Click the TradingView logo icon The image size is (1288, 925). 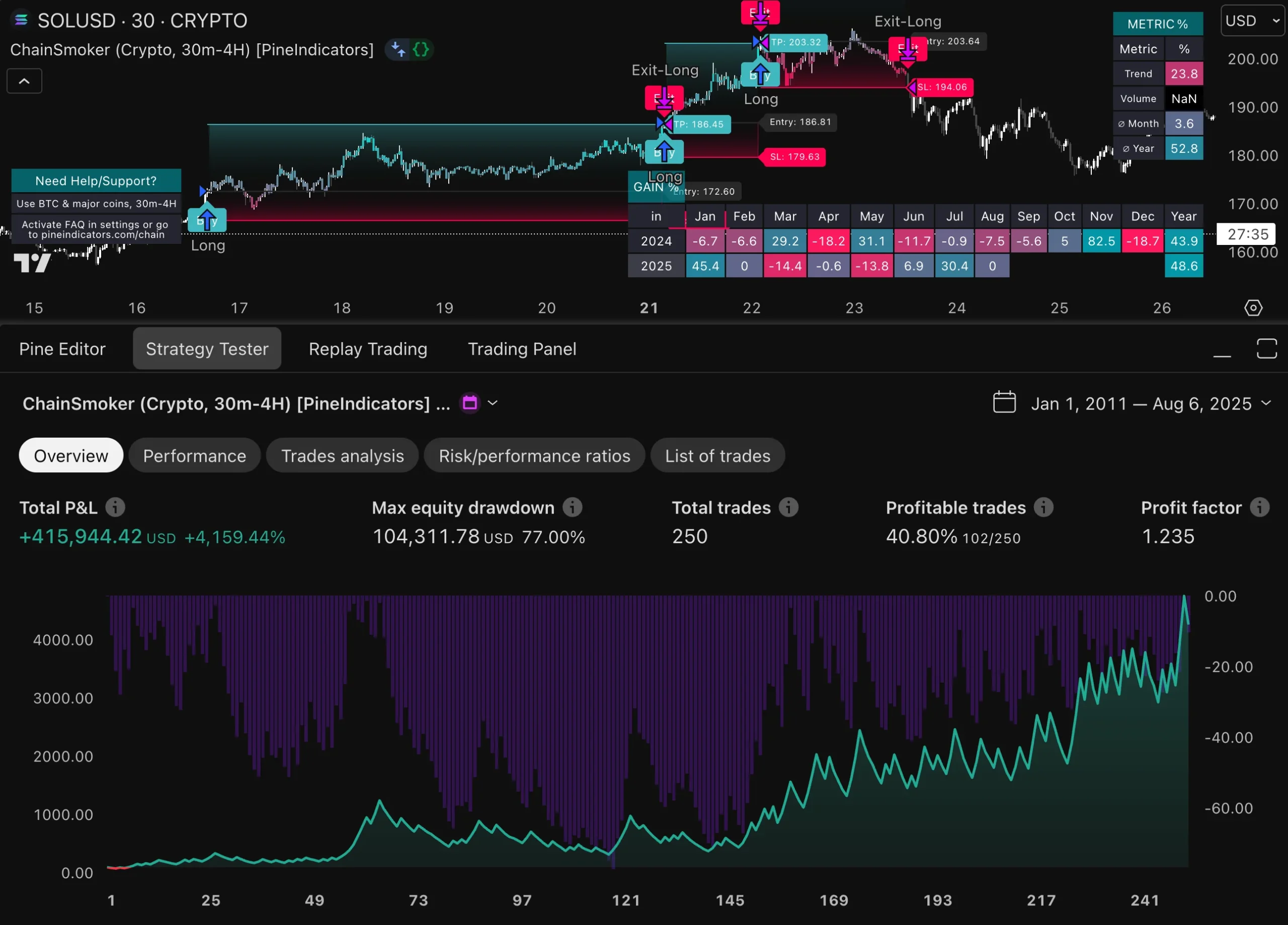[x=32, y=263]
